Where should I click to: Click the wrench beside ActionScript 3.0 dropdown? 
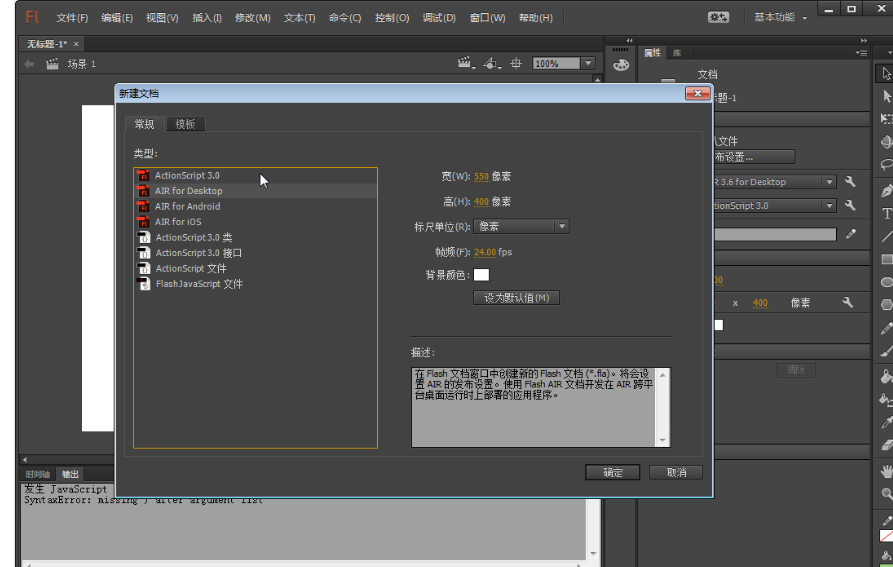(x=850, y=206)
